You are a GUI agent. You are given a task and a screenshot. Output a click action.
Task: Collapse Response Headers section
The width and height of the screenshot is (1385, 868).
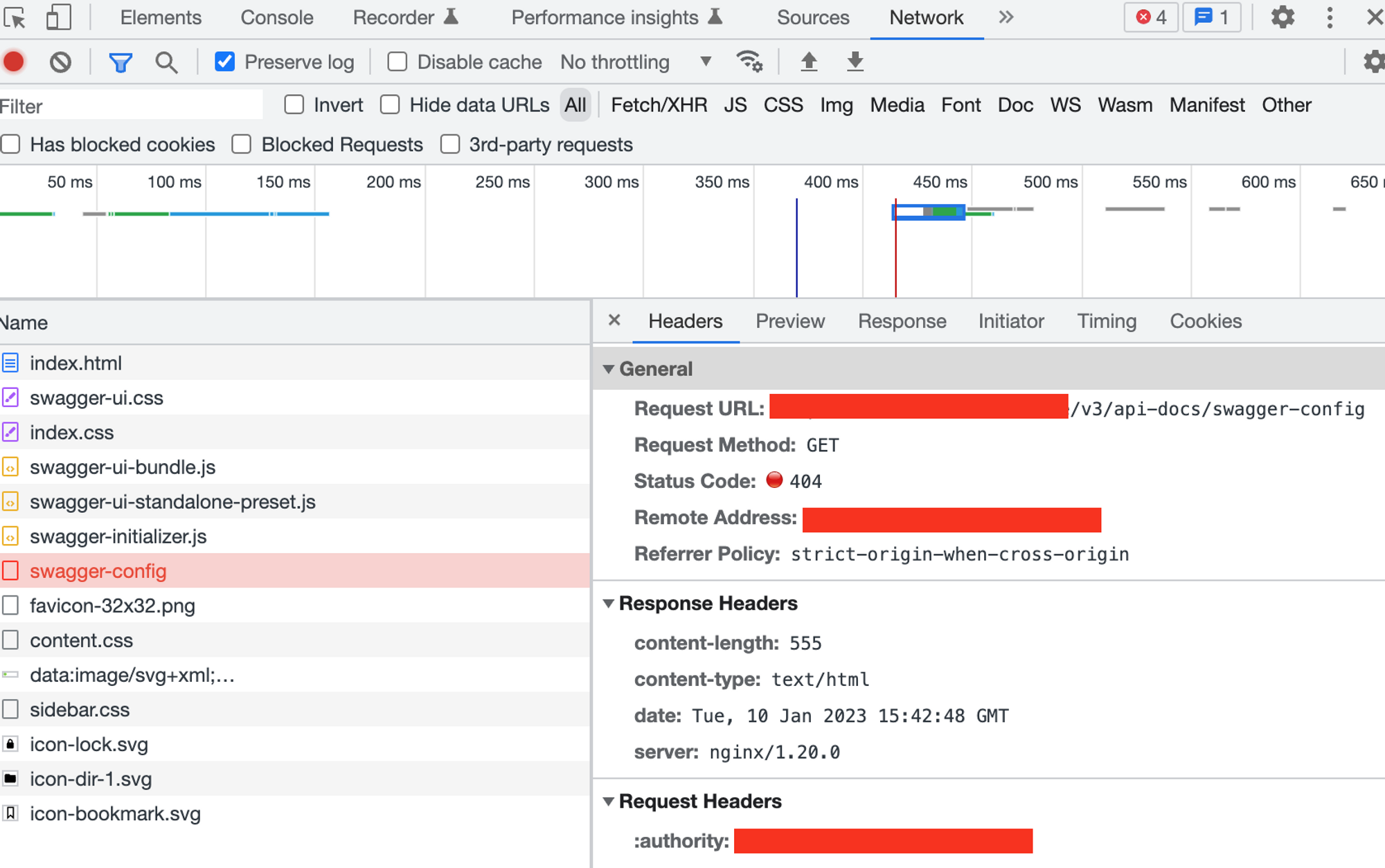click(x=609, y=604)
